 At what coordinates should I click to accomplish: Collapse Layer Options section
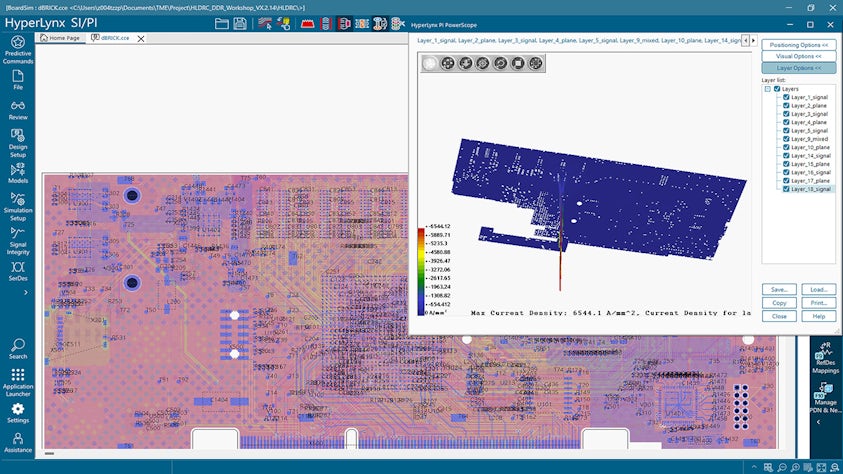pos(798,68)
